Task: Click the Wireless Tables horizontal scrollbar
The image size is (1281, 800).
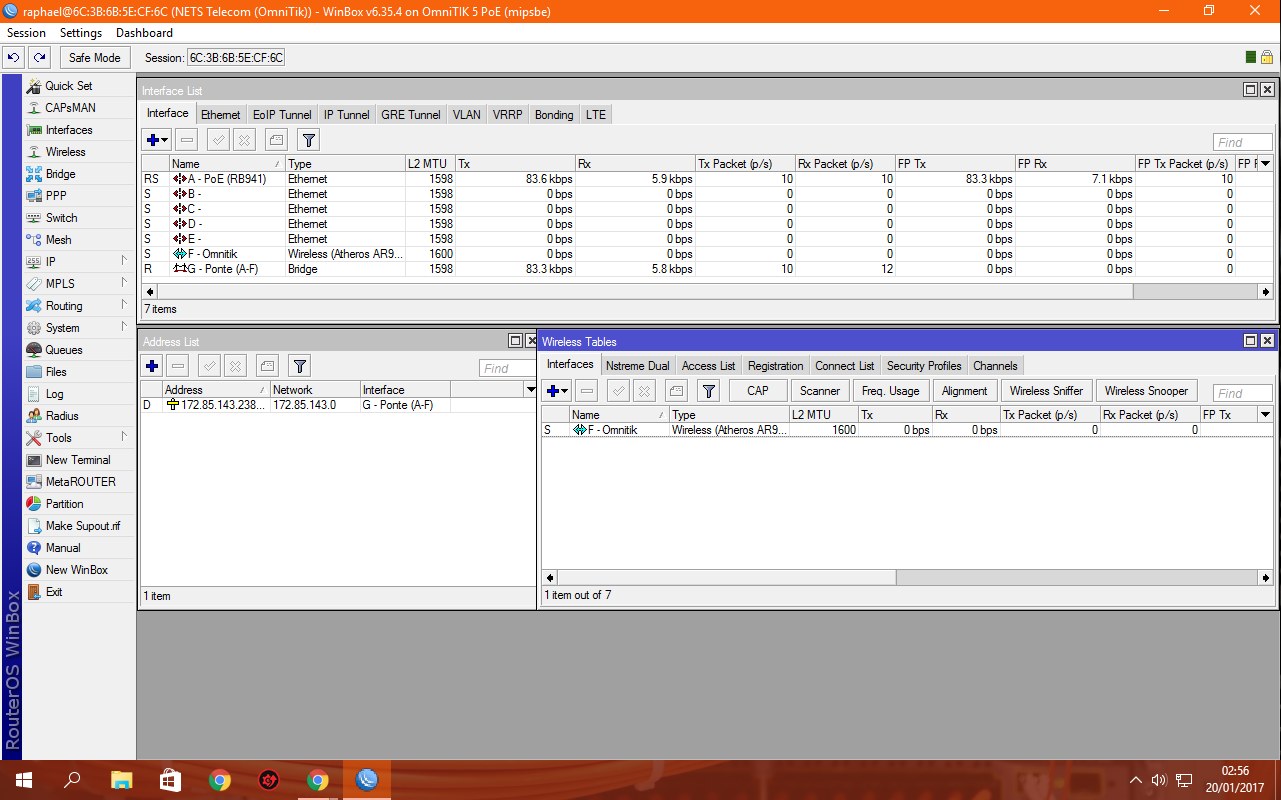Action: 908,578
